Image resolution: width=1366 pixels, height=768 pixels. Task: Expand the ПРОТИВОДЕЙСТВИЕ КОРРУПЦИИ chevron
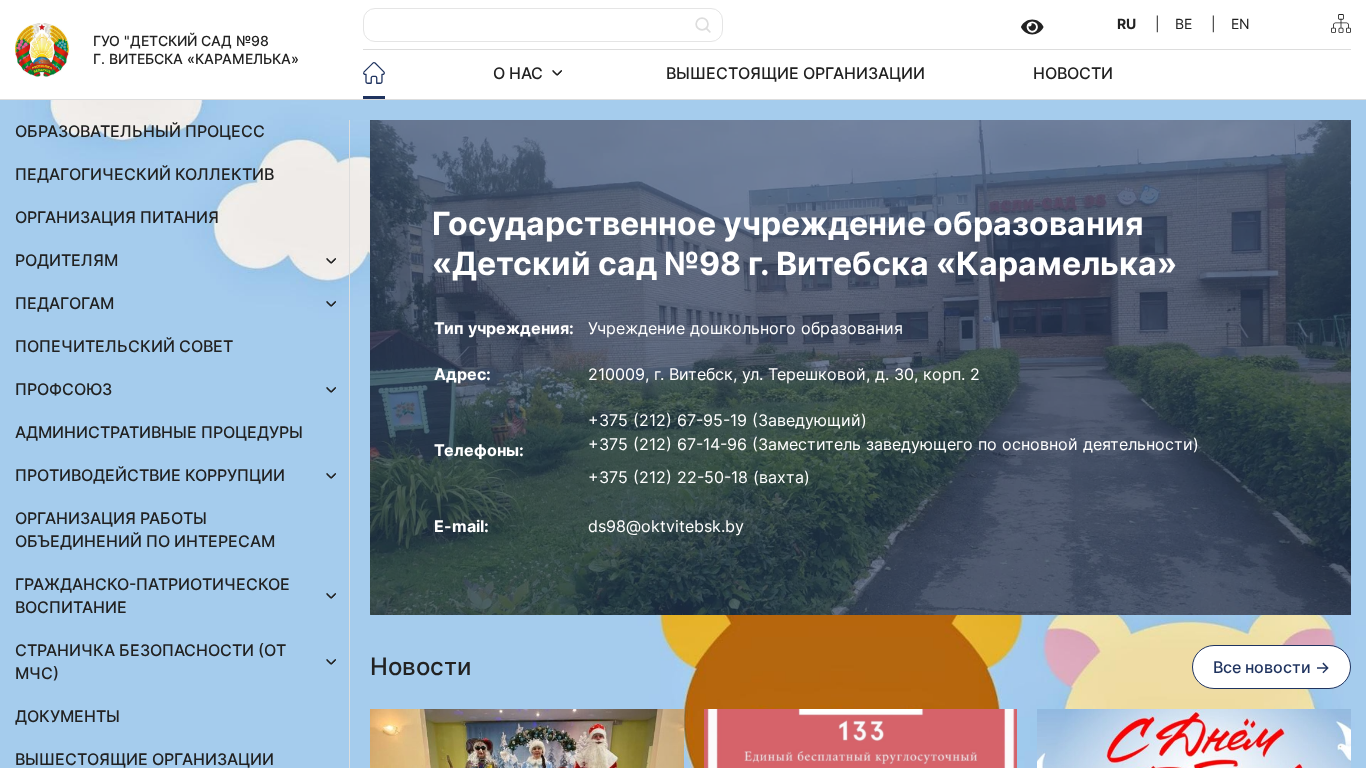pos(331,476)
